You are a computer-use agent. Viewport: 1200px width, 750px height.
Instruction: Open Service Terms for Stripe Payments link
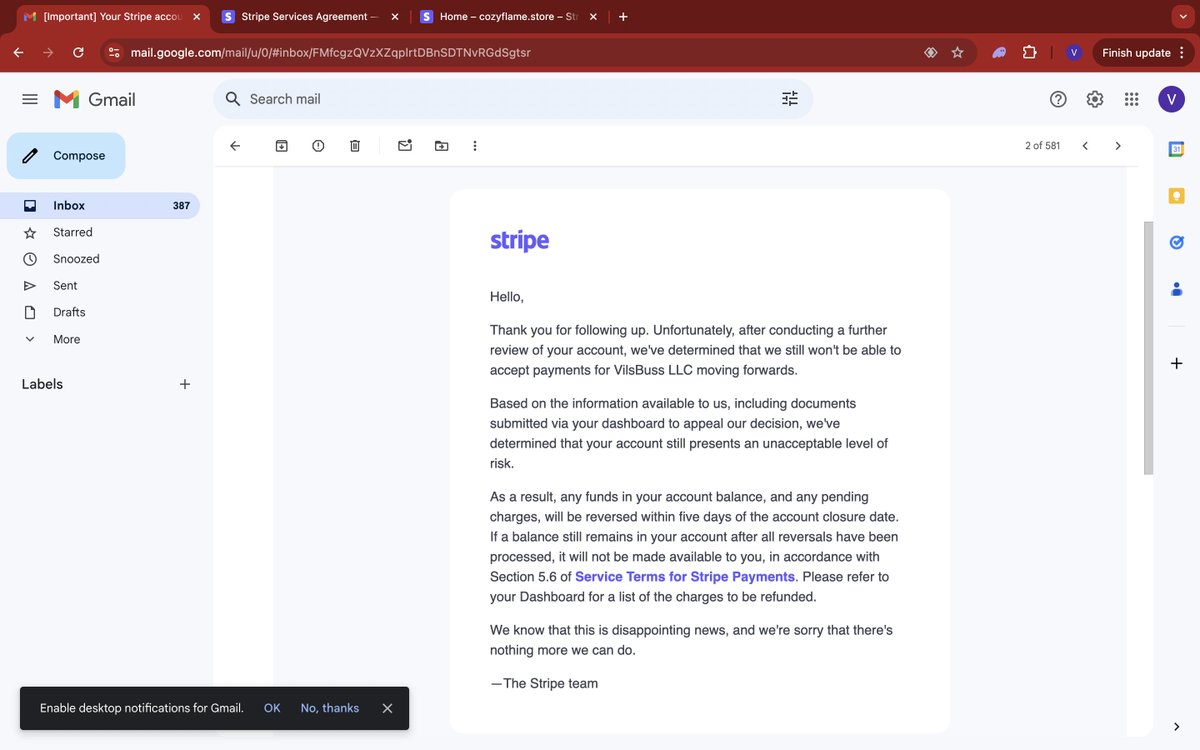(x=685, y=577)
